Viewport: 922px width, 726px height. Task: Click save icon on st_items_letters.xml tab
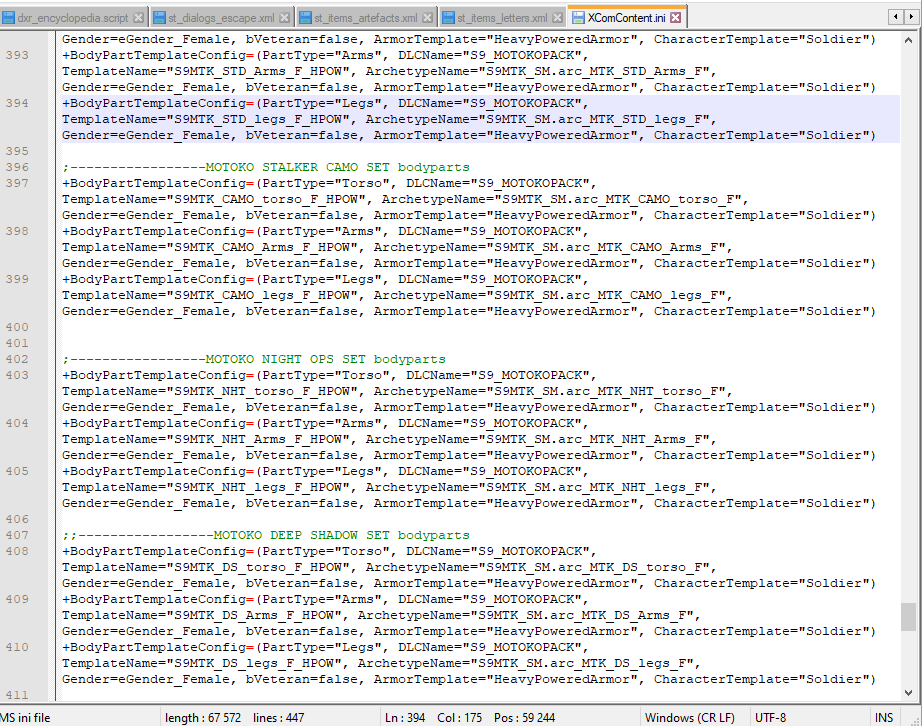point(448,18)
